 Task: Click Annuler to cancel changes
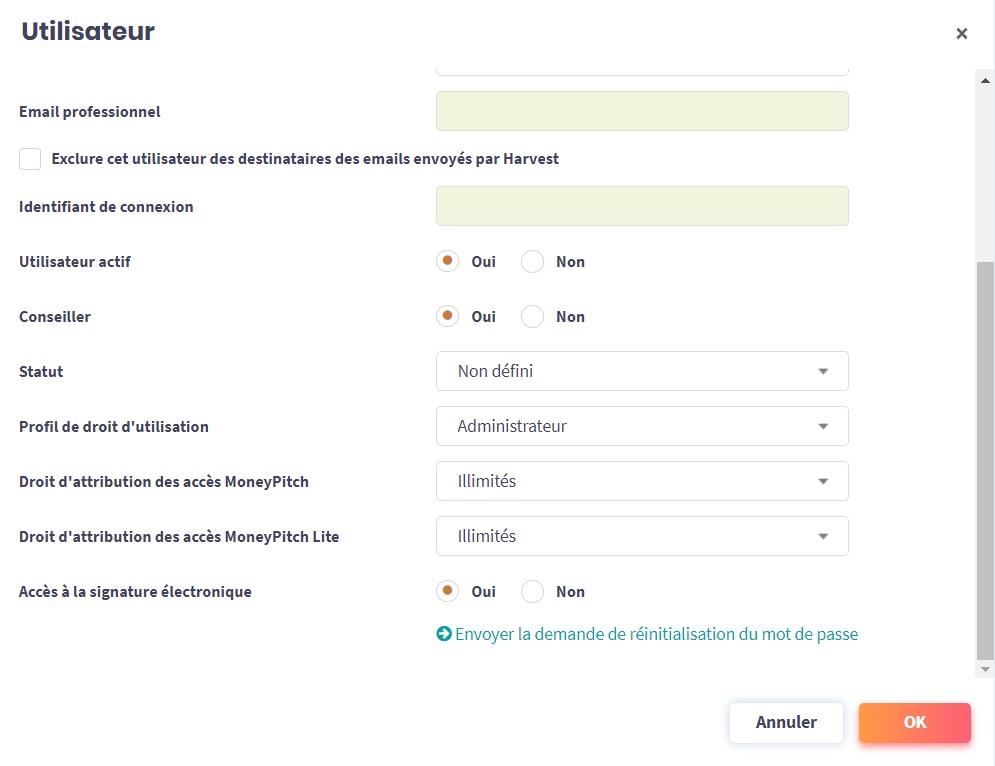786,722
